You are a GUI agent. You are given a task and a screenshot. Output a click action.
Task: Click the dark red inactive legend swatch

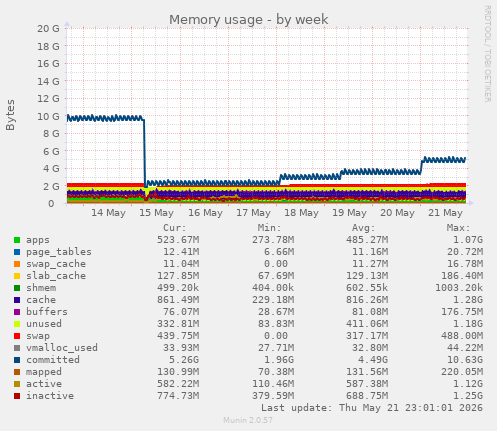click(x=17, y=396)
